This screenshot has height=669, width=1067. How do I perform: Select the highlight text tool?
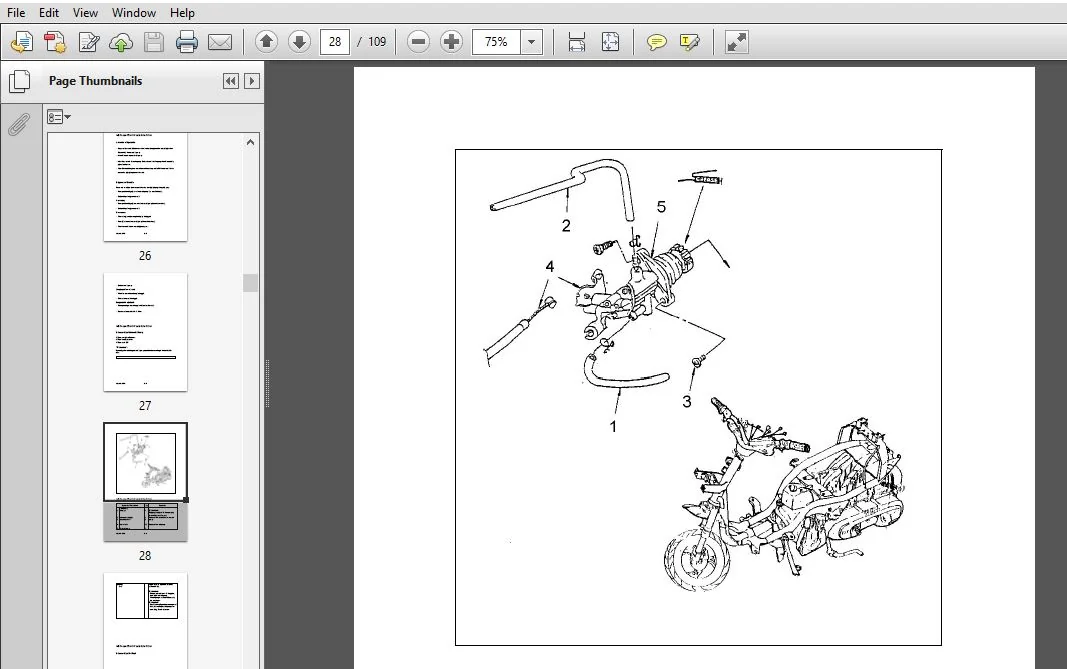[x=689, y=42]
